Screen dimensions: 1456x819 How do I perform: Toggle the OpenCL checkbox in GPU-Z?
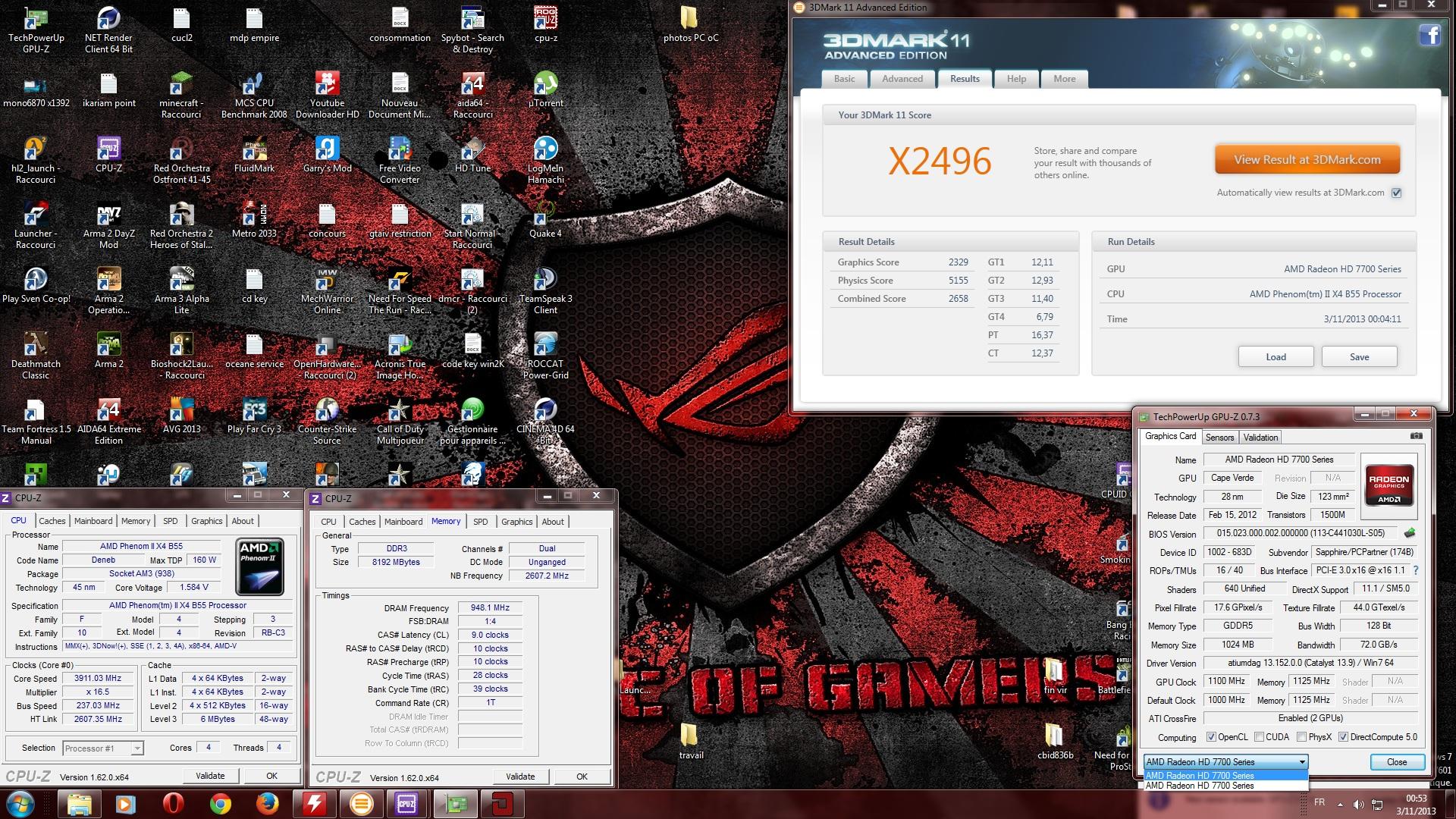(x=1211, y=737)
